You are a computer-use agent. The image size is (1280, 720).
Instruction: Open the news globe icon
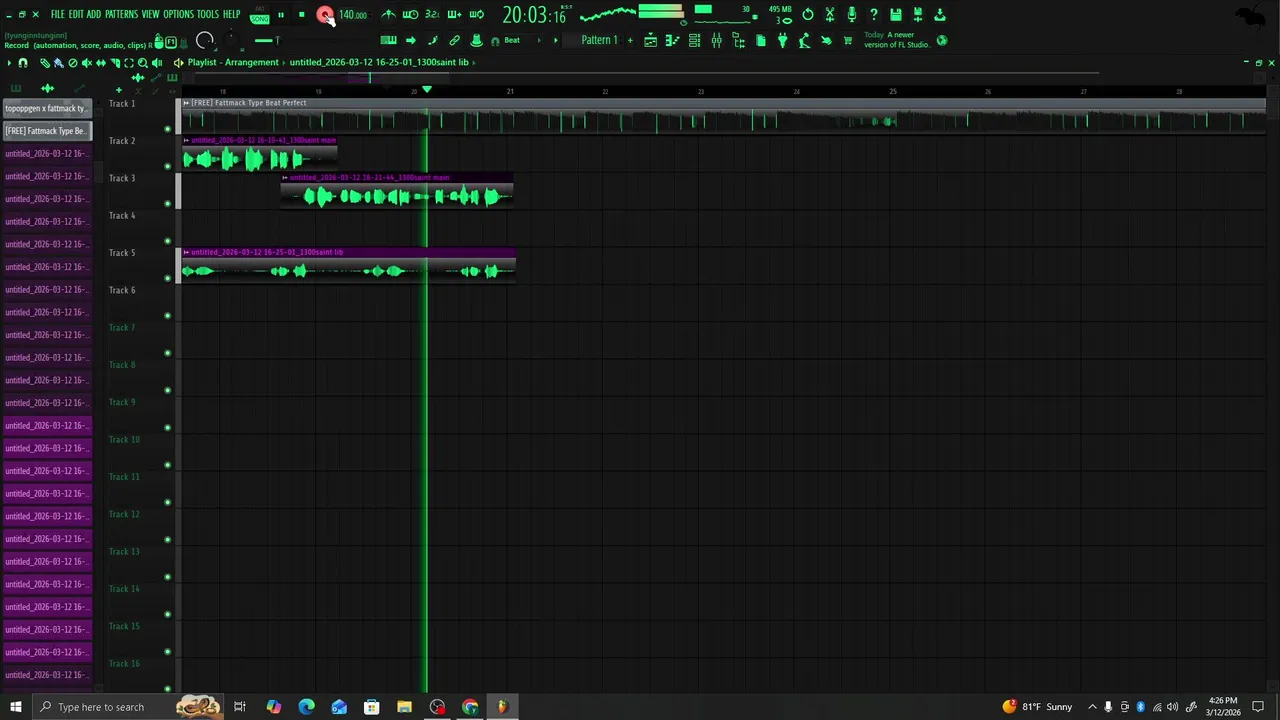942,41
